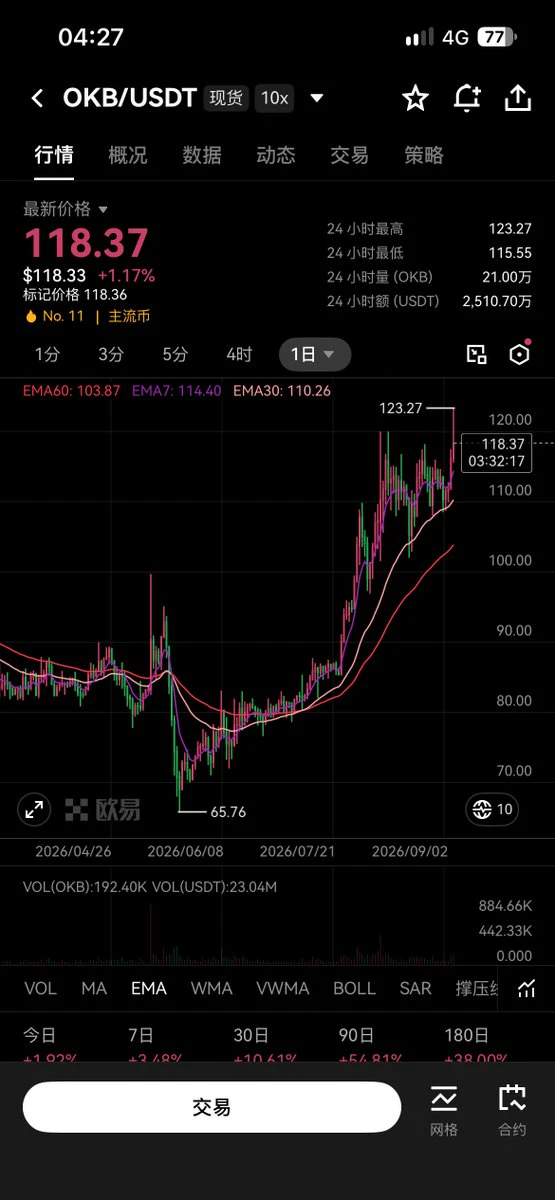Tap the 65.76 low marker on chart

228,812
